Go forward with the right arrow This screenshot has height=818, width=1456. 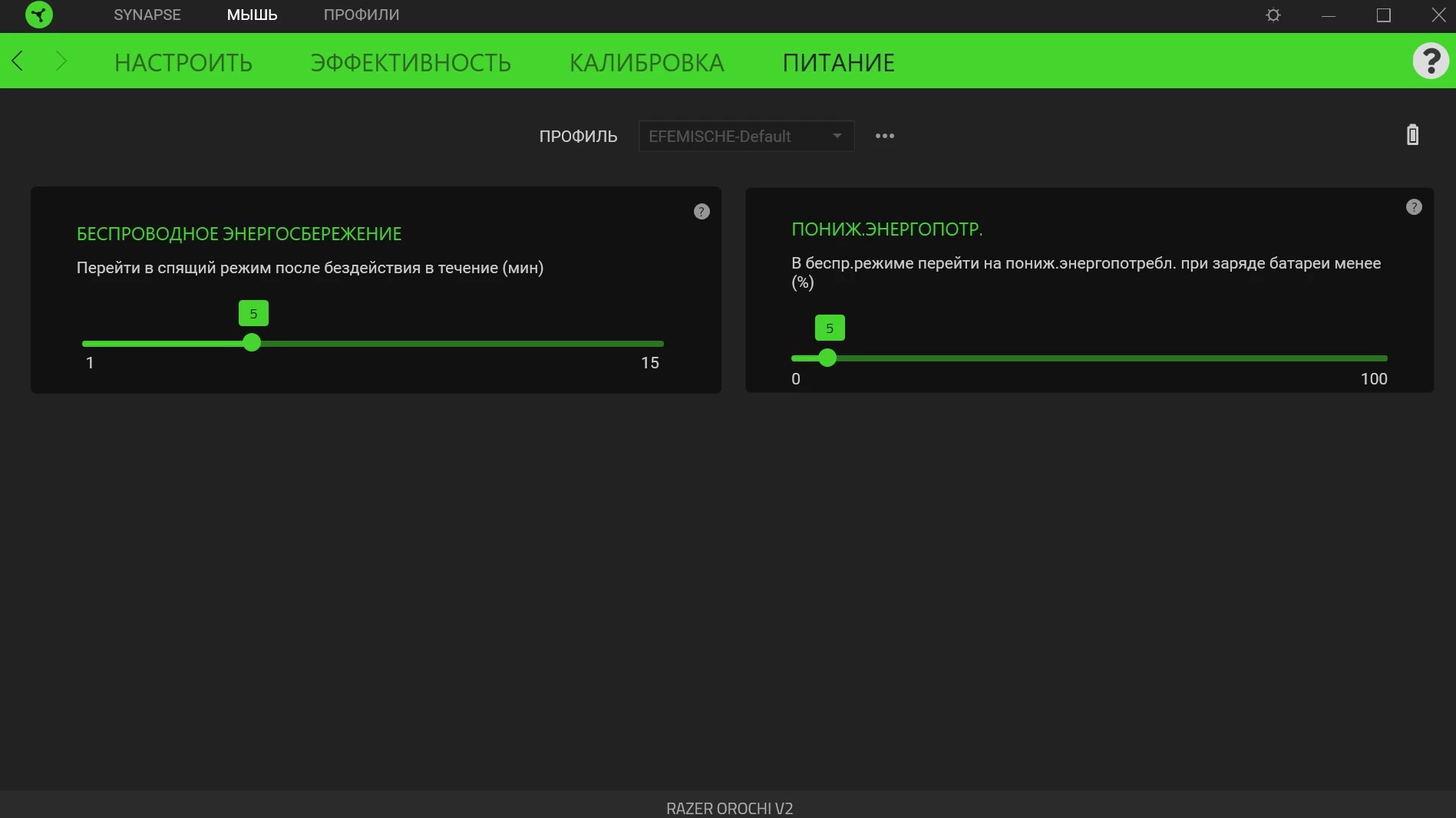tap(61, 61)
